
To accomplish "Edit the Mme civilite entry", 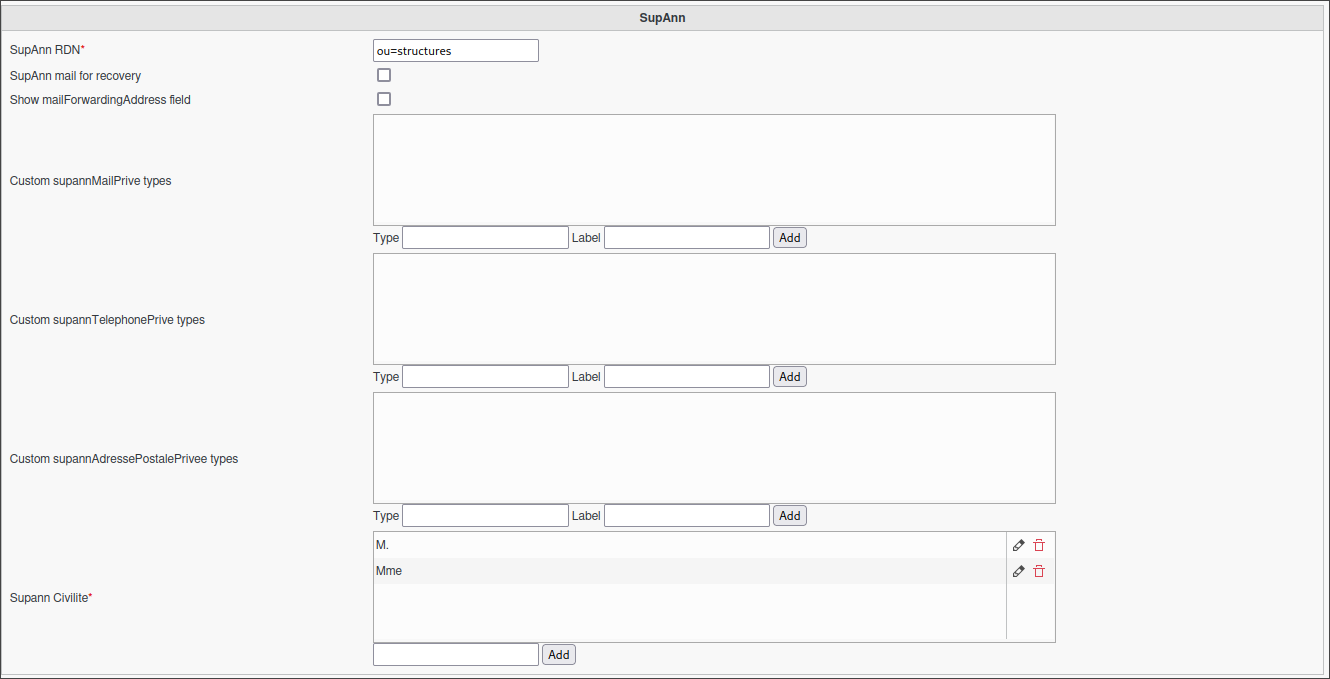I will pos(1019,571).
